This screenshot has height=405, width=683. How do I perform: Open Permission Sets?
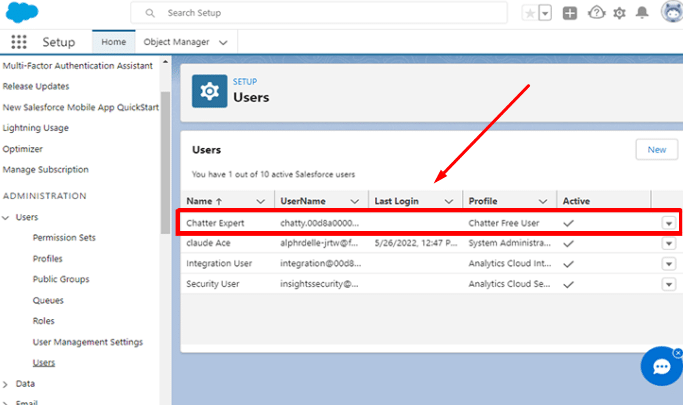pos(64,238)
